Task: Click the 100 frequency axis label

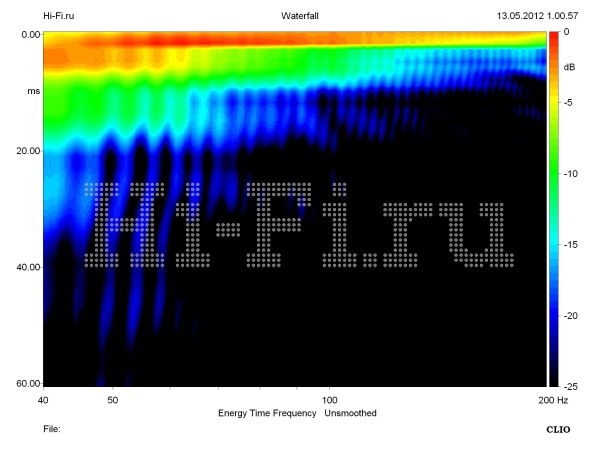Action: [x=329, y=400]
